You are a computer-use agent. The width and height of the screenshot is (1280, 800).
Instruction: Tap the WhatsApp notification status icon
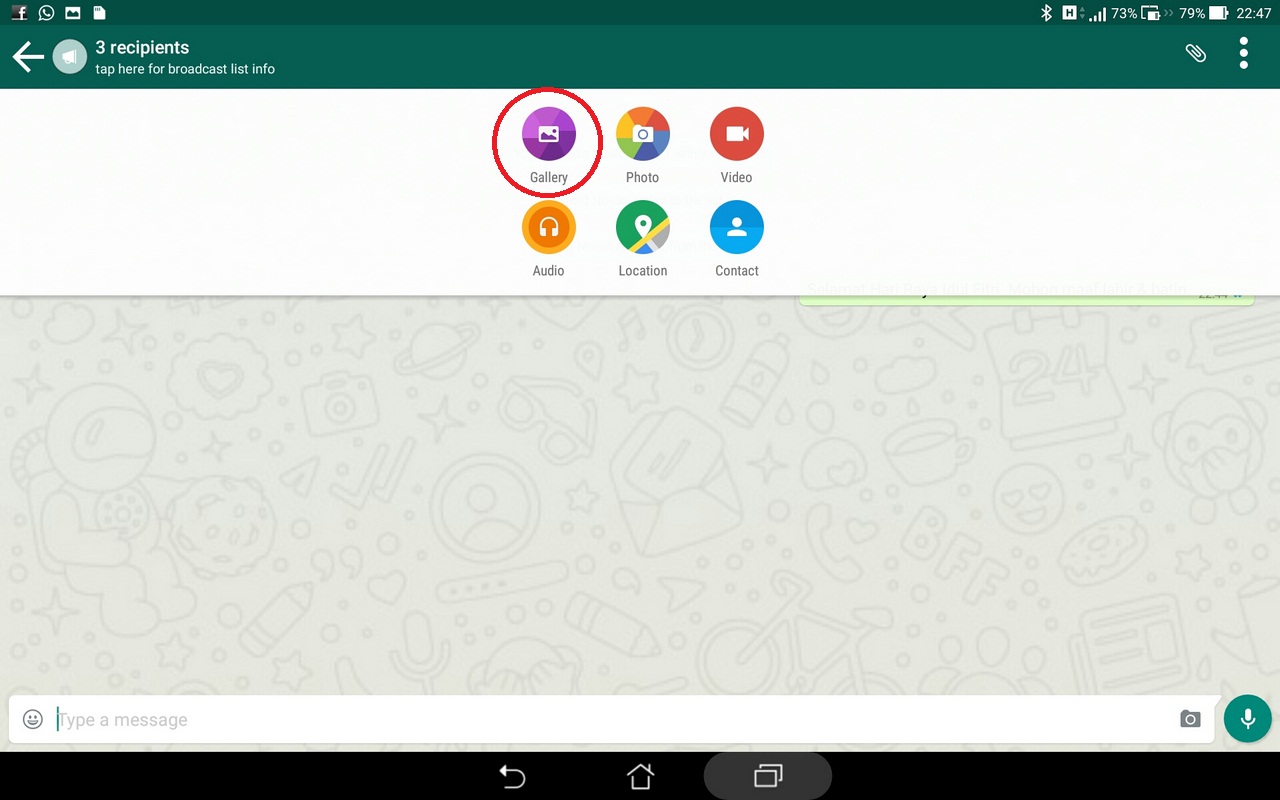(46, 13)
